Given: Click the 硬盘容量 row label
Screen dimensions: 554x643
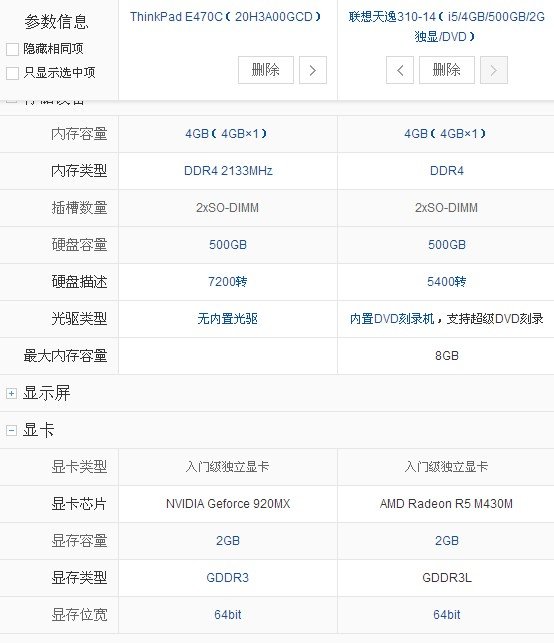Looking at the screenshot, I should [79, 245].
